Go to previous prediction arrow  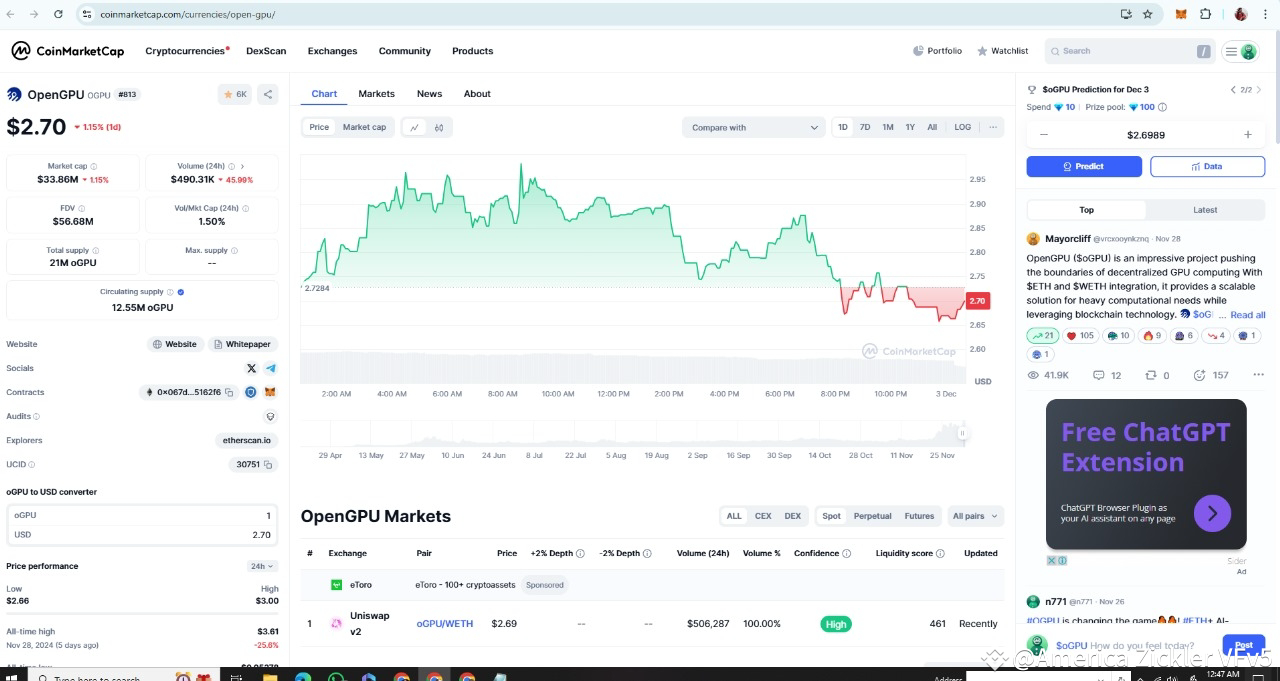[x=1233, y=89]
